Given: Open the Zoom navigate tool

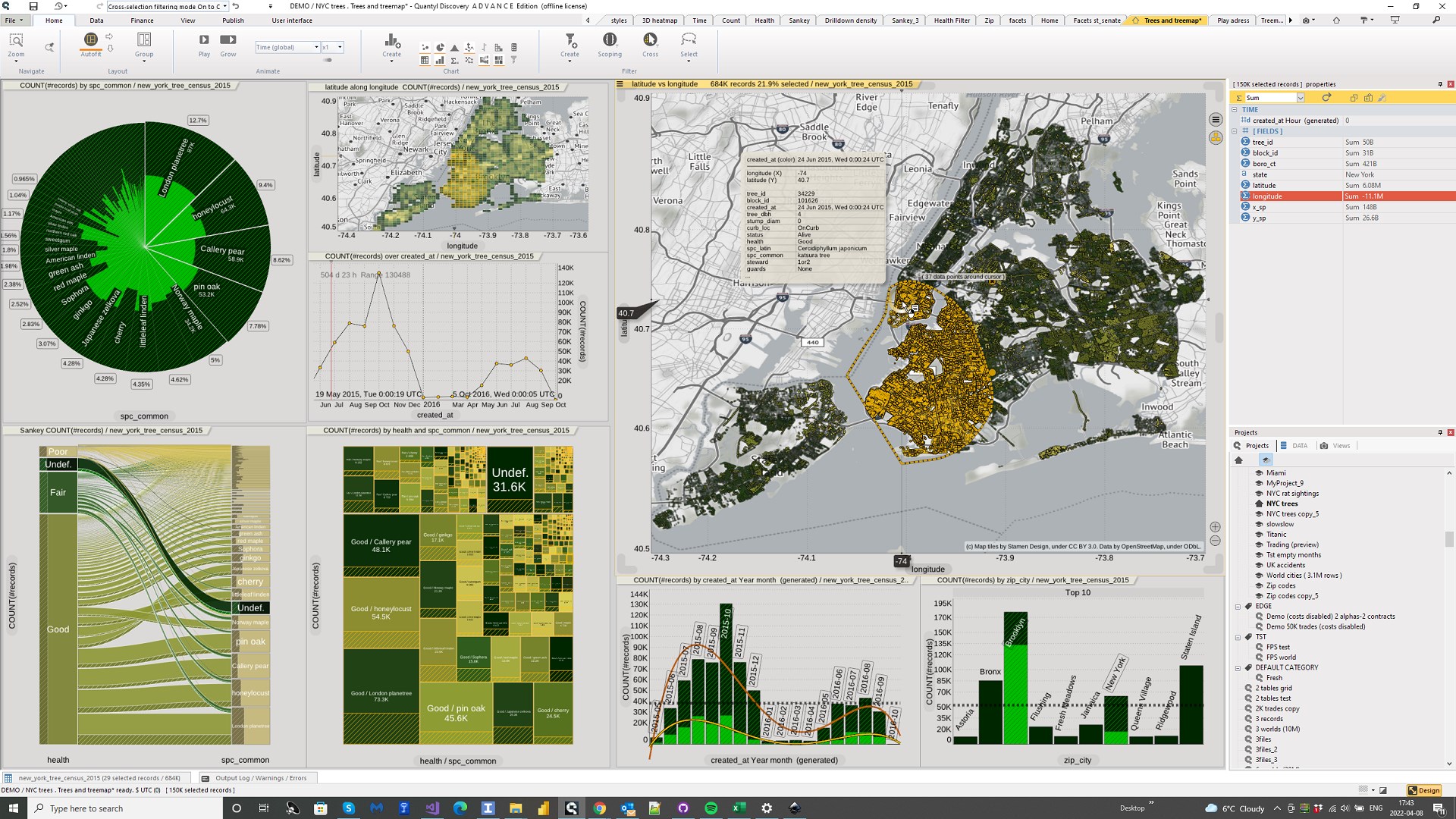Looking at the screenshot, I should pos(16,39).
